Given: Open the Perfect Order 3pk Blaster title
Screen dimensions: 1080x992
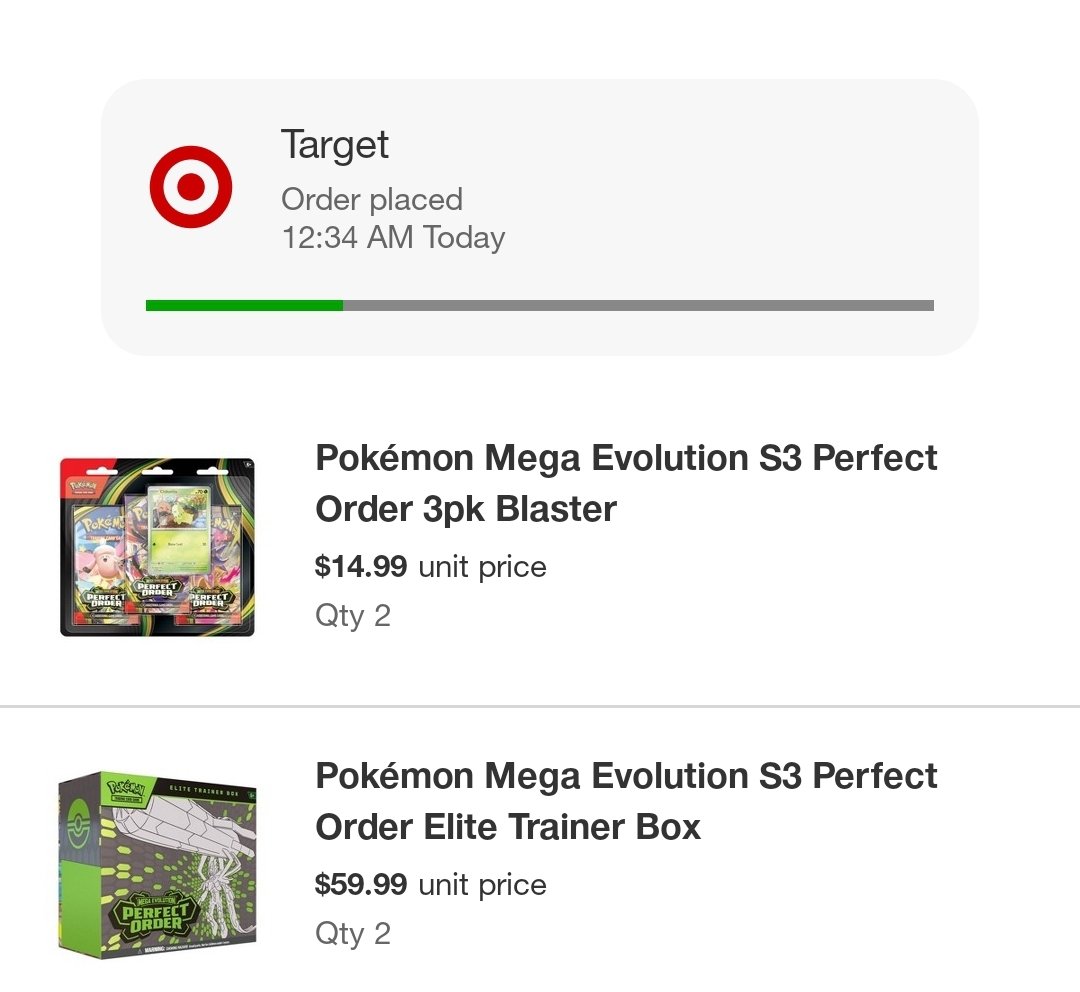Looking at the screenshot, I should click(x=626, y=483).
